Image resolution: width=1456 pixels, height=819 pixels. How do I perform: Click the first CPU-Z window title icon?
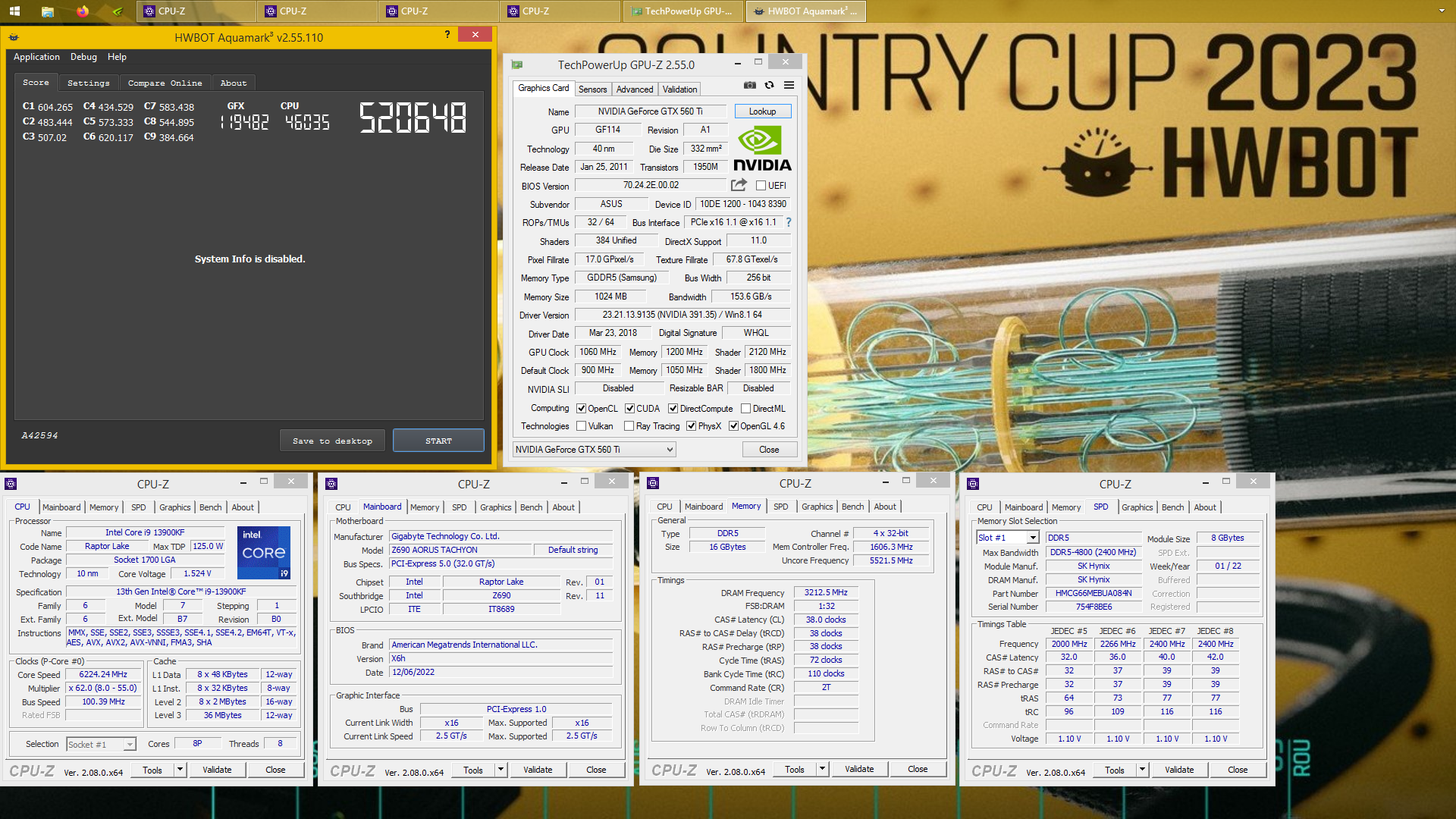click(x=11, y=484)
